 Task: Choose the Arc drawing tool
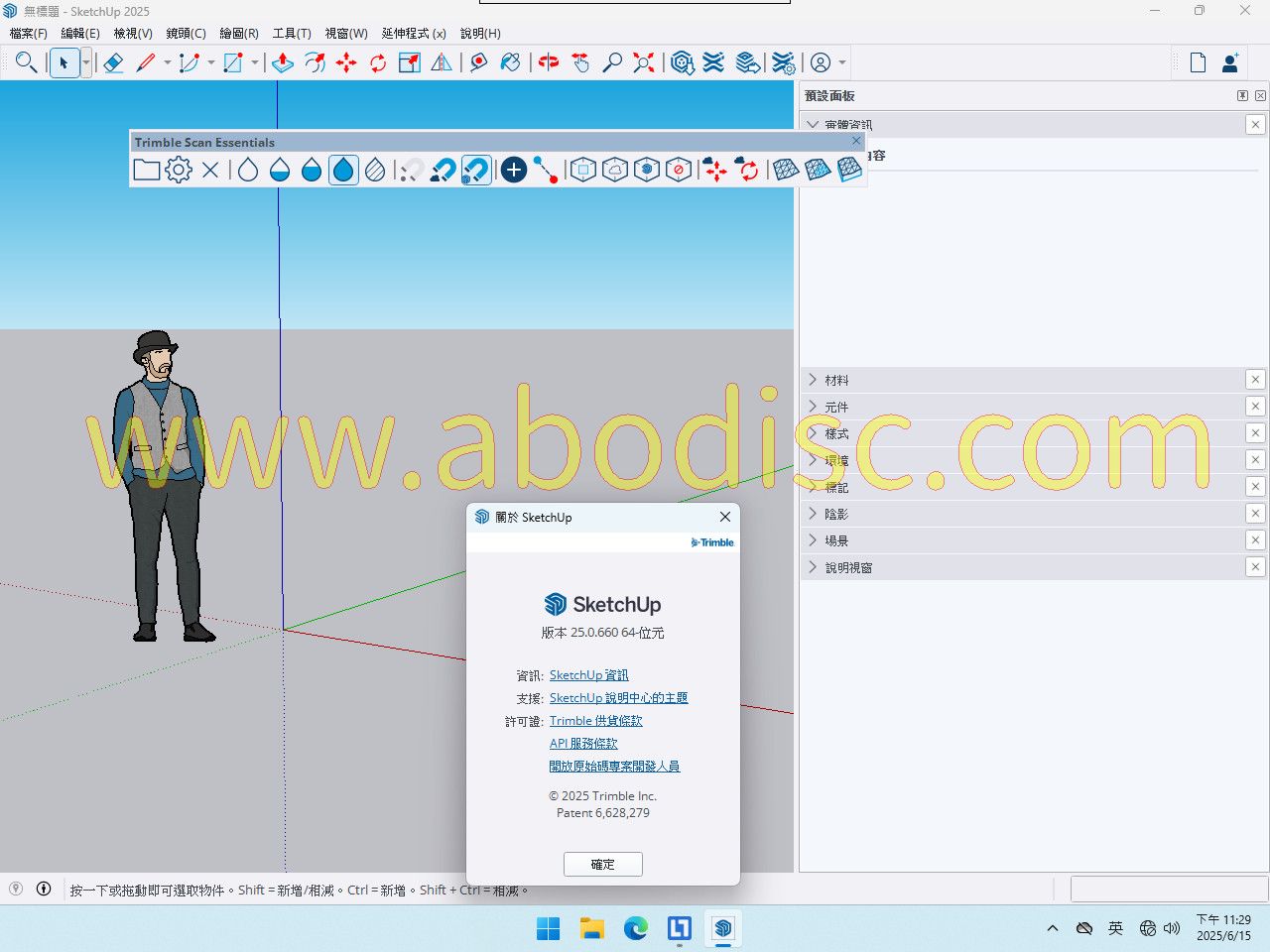pos(189,62)
